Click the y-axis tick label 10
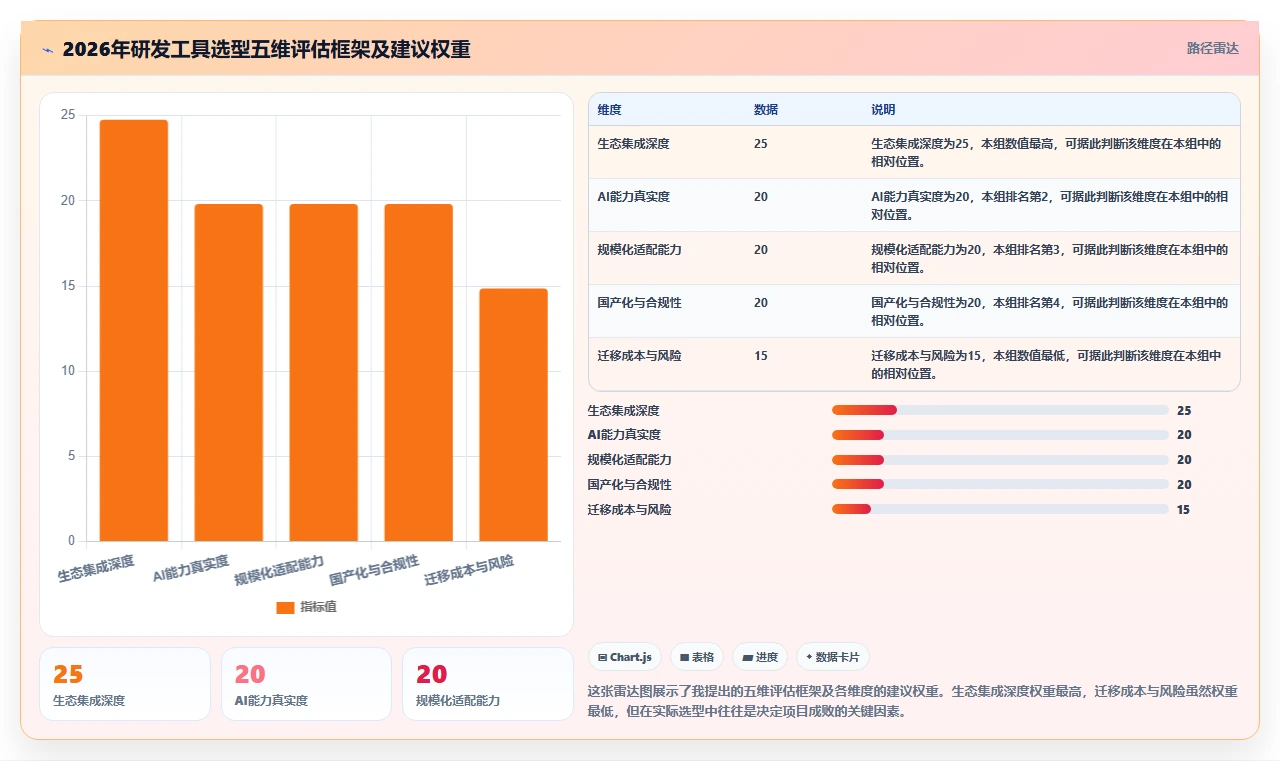Viewport: 1280px width, 761px height. (68, 371)
